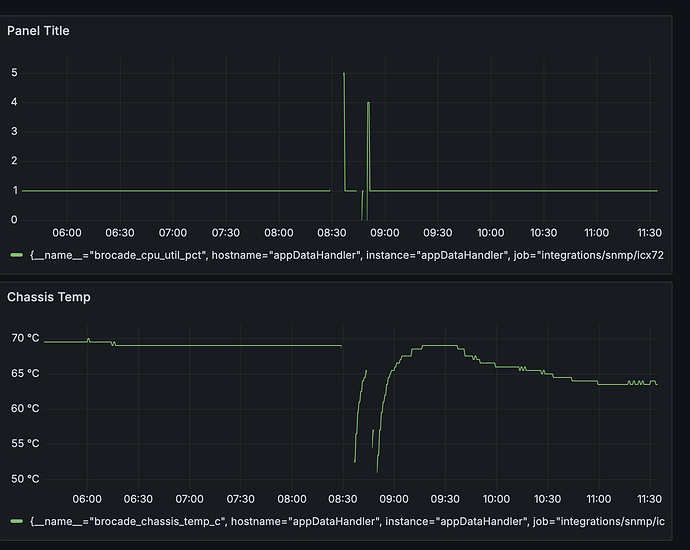
Task: Click the 06:00 label on CPU chart axis
Action: coord(67,233)
